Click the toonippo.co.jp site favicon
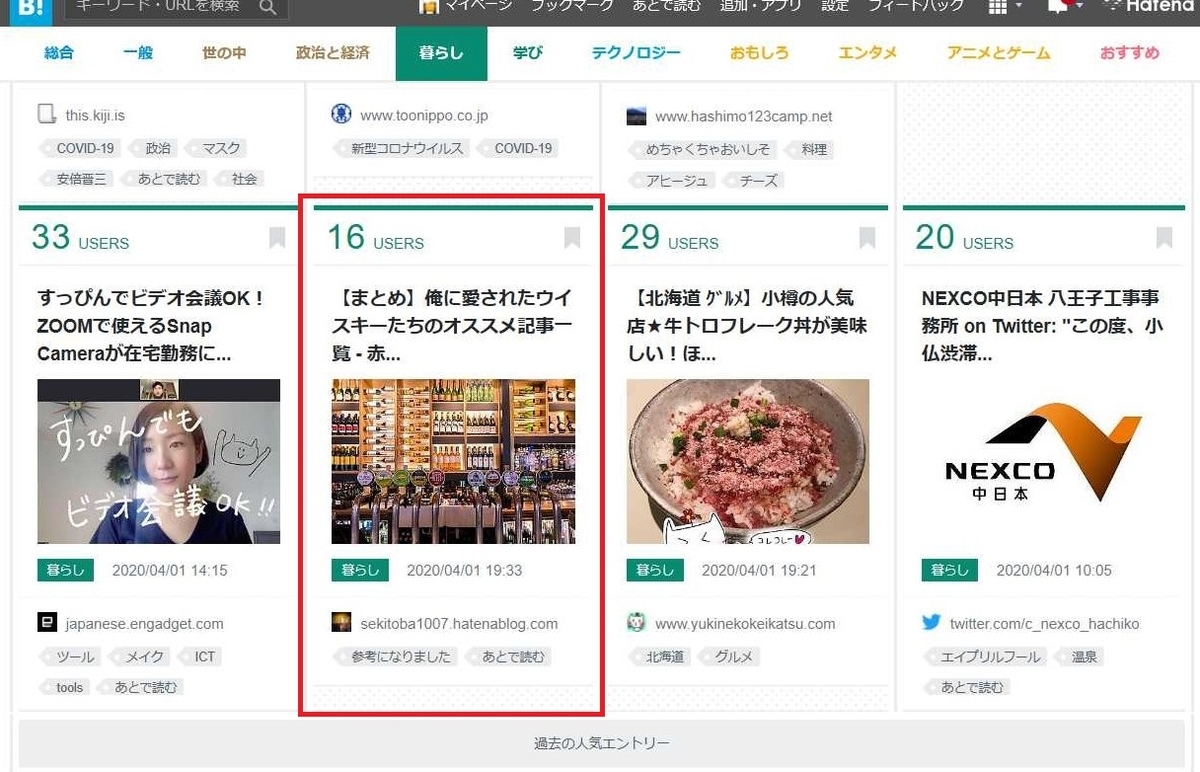 tap(341, 114)
